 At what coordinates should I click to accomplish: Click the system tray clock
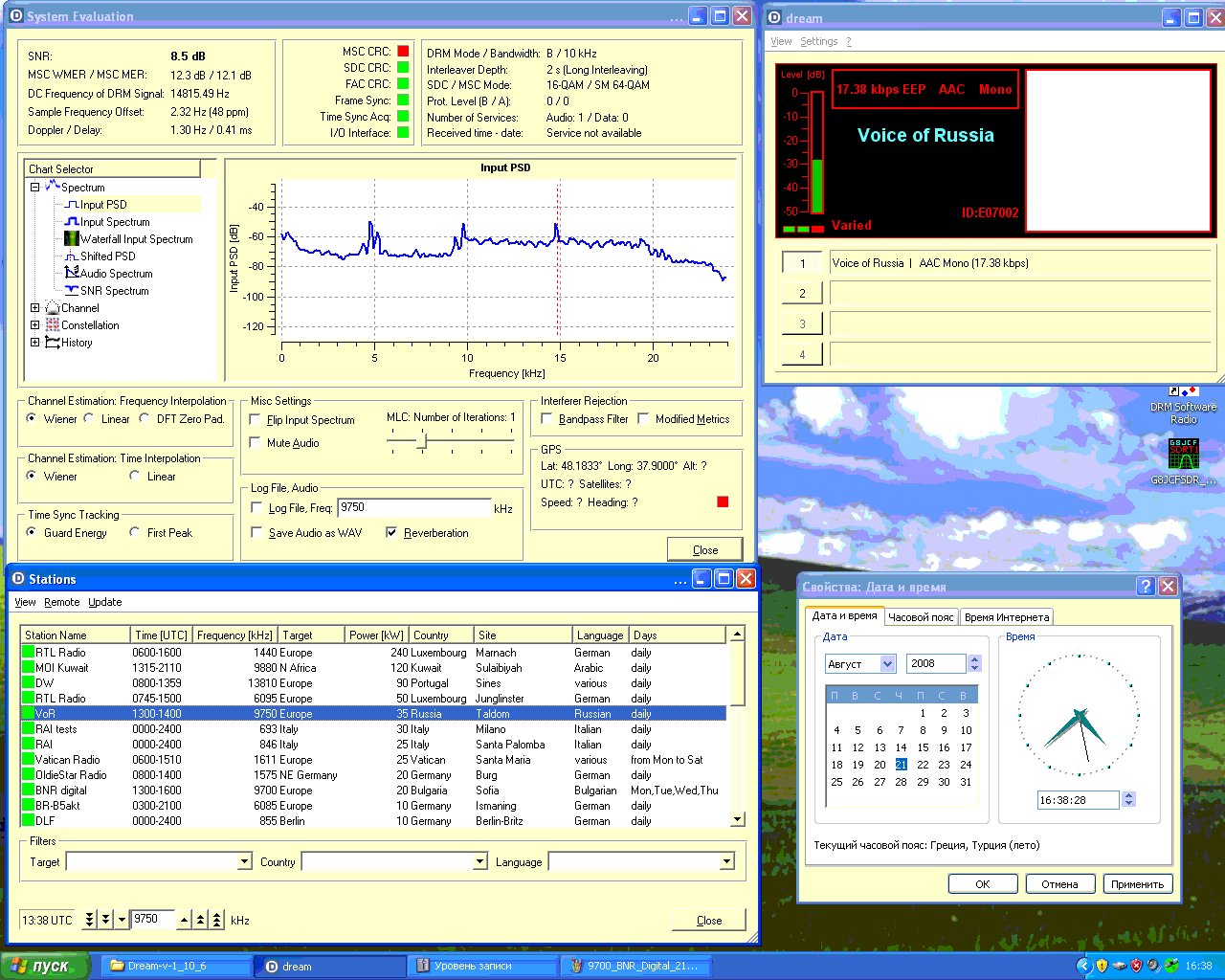[x=1198, y=966]
